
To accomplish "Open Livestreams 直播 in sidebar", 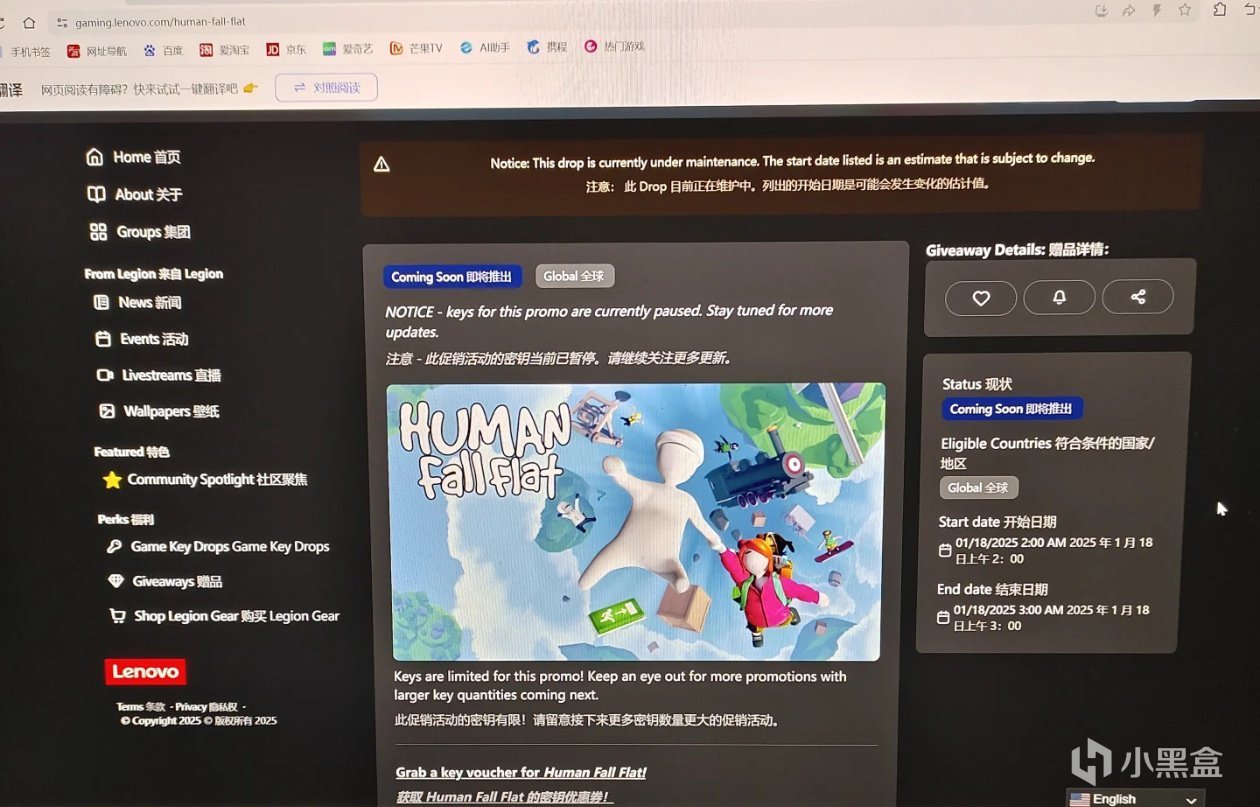I will tap(158, 375).
